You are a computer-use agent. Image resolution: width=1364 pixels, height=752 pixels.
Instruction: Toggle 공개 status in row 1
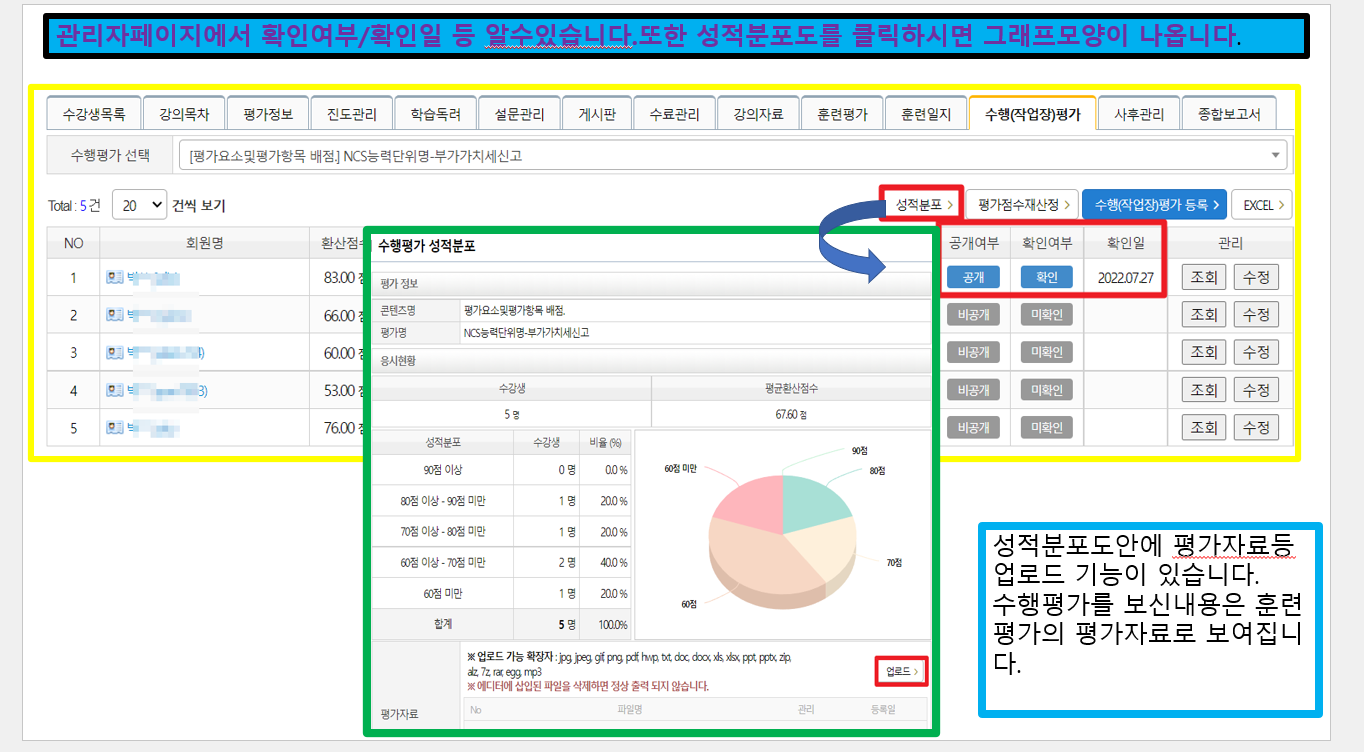point(973,277)
